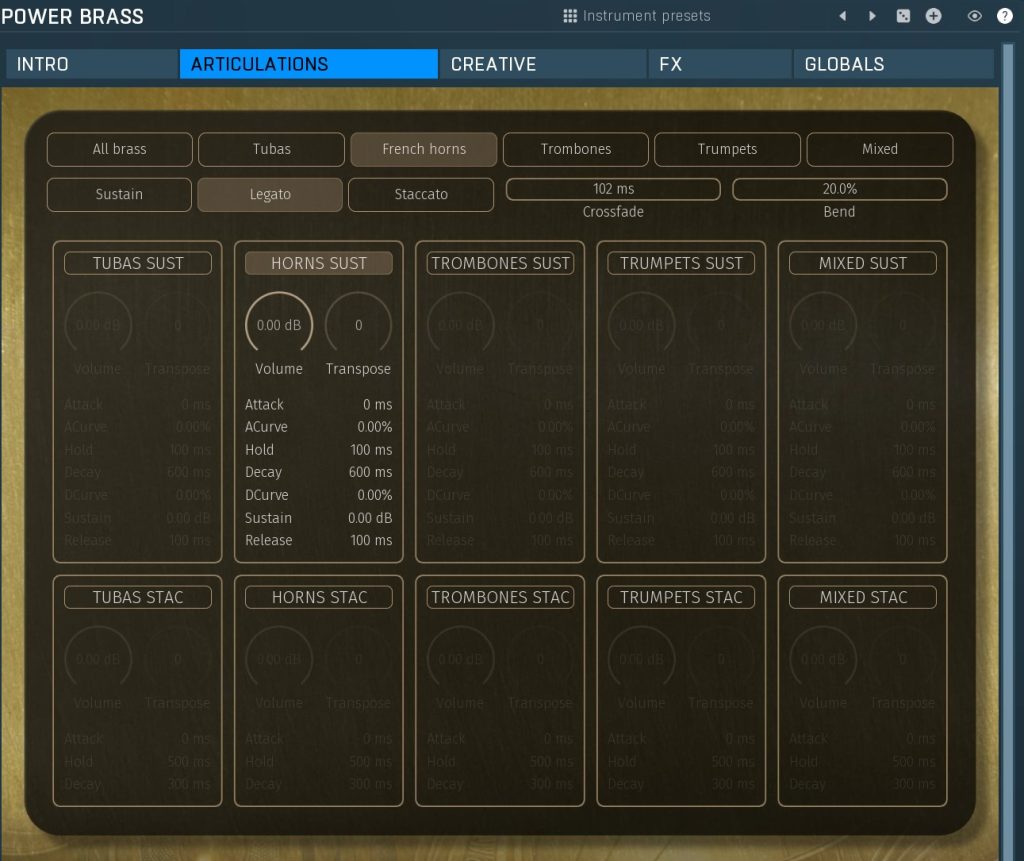This screenshot has height=861, width=1024.
Task: Toggle the HORNS SUST section header
Action: [x=319, y=263]
